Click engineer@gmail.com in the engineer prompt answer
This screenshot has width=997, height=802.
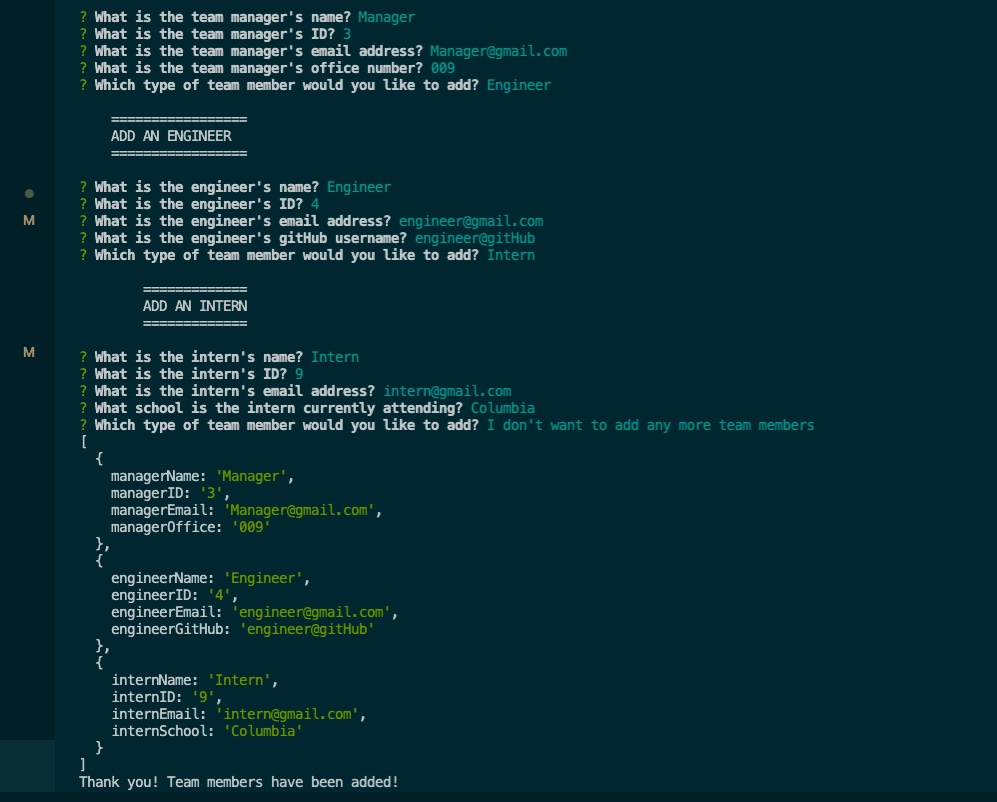472,221
